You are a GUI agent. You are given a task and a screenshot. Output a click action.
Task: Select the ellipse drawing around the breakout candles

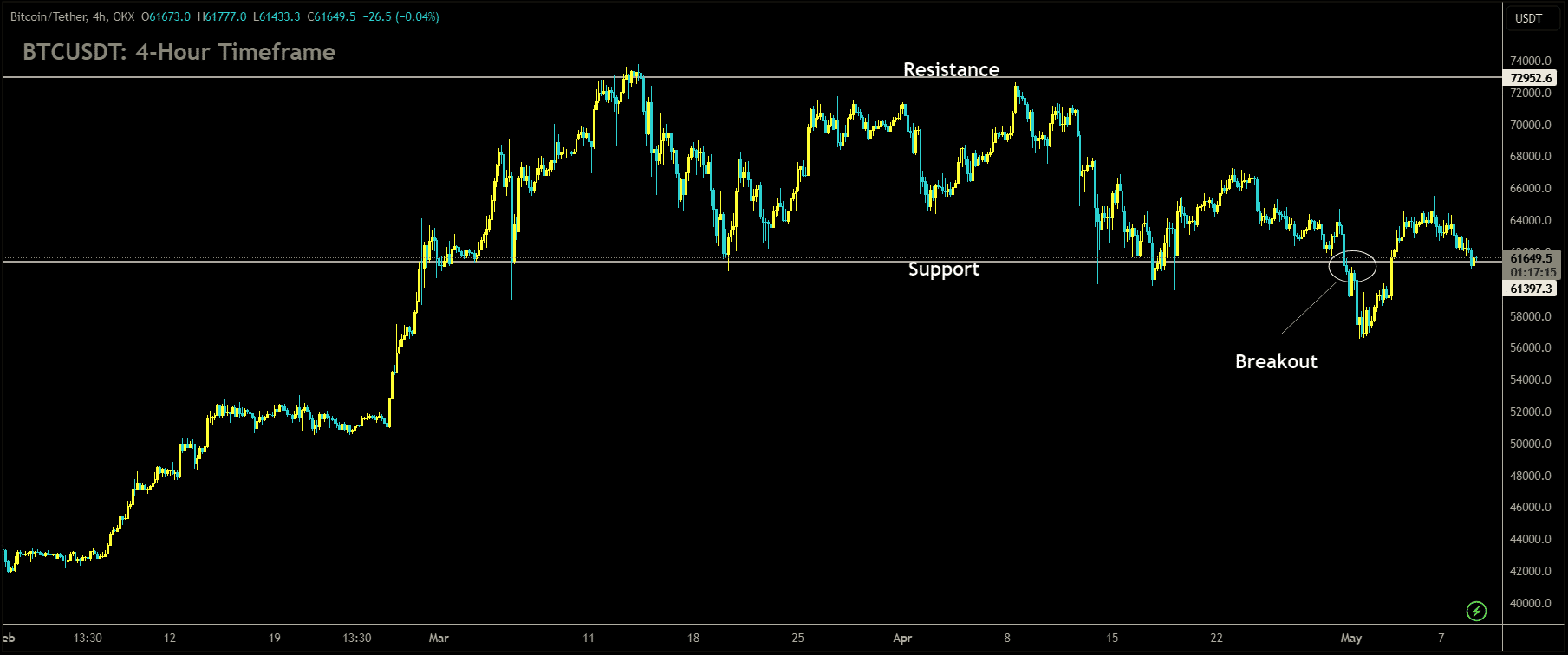pyautogui.click(x=1352, y=265)
